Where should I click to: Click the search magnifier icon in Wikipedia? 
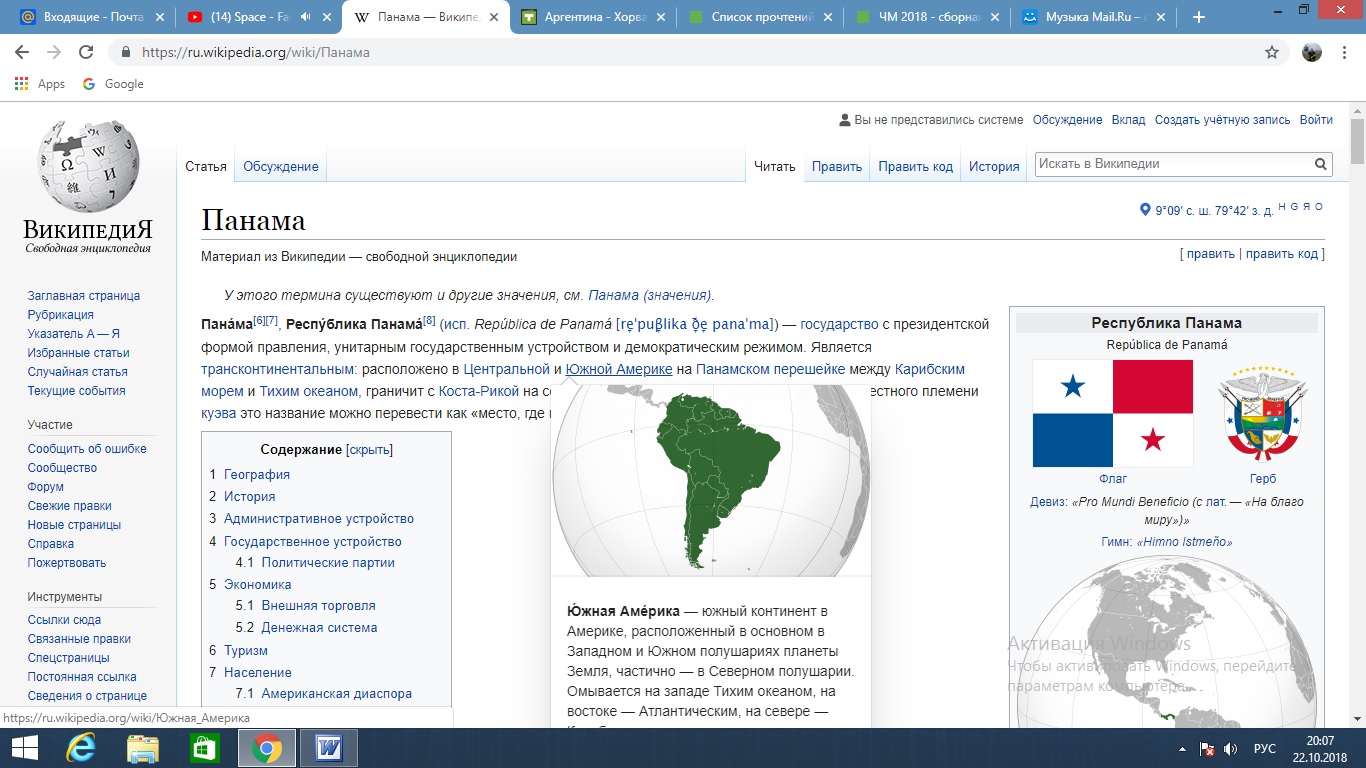(x=1321, y=164)
